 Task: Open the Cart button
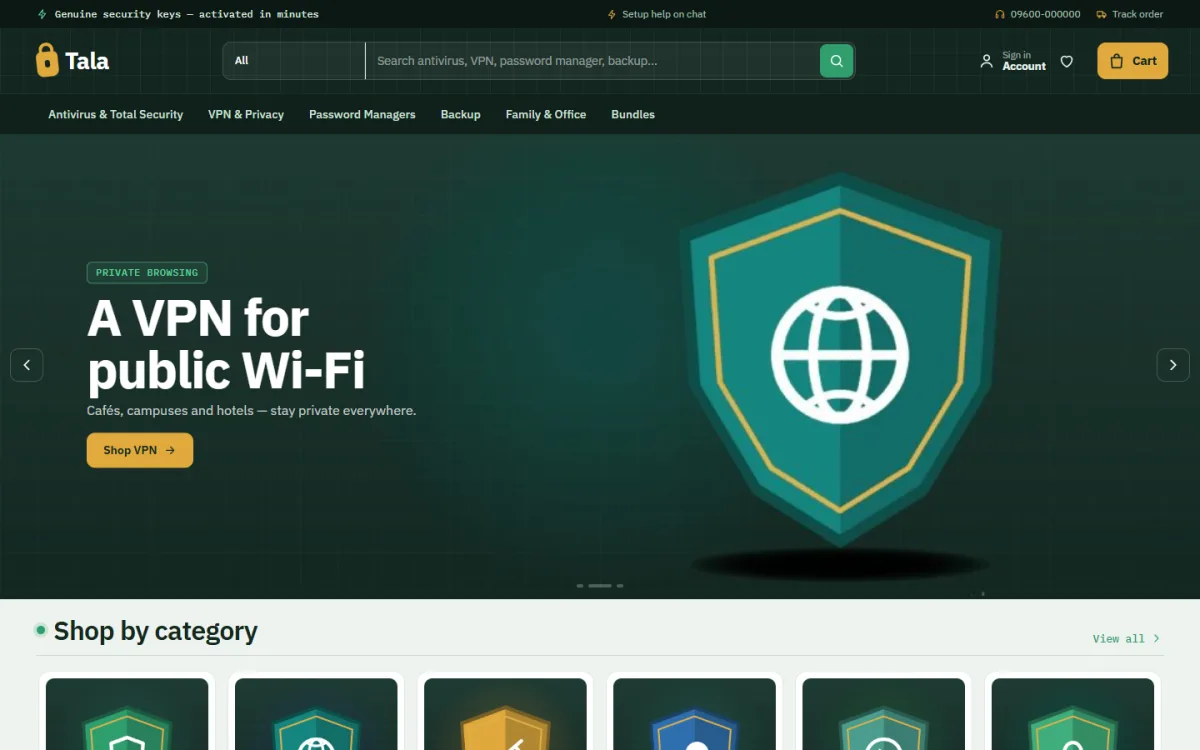(1132, 61)
